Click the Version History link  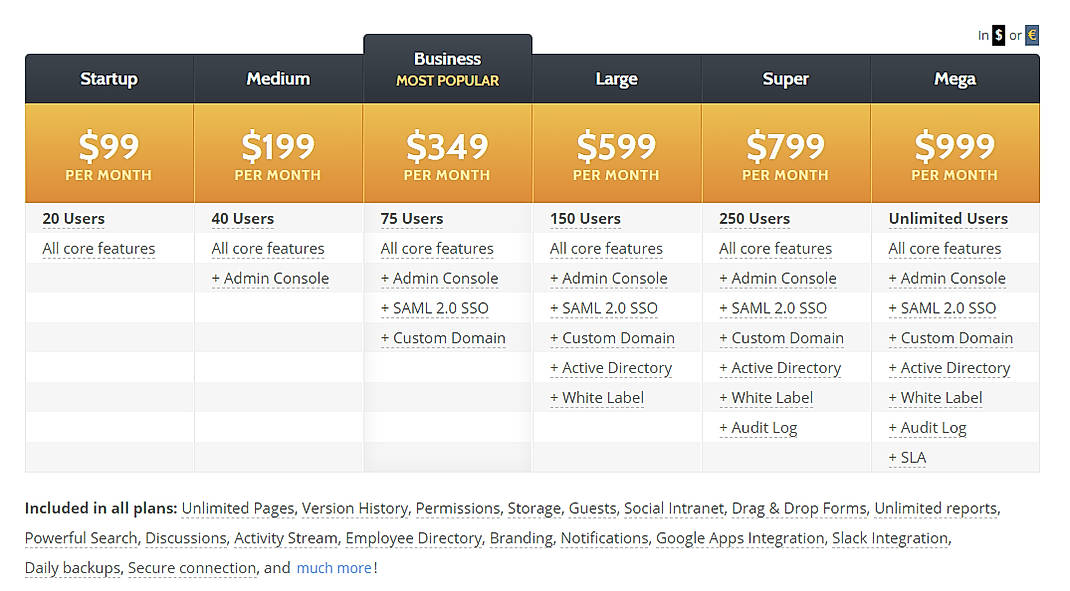(355, 508)
